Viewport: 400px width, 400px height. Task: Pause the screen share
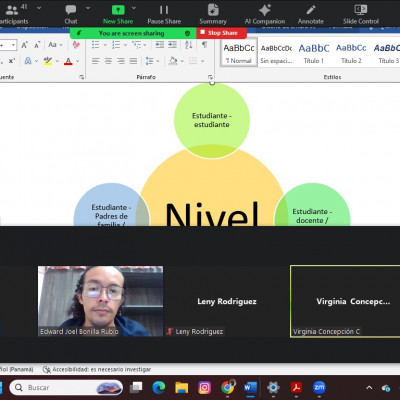[x=164, y=14]
